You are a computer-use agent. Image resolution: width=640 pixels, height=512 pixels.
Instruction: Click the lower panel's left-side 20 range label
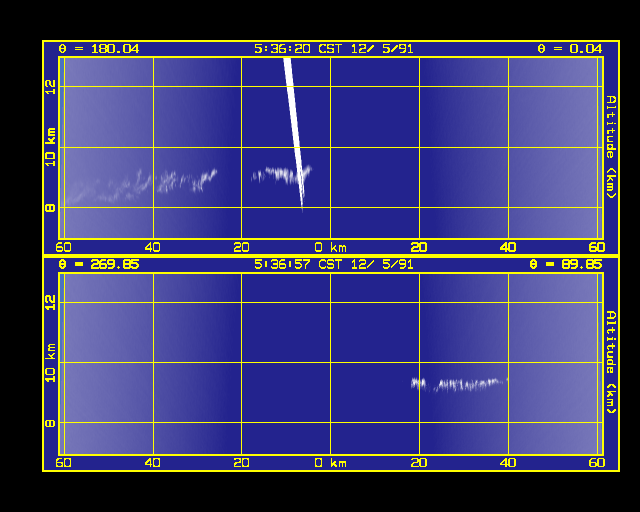click(x=241, y=463)
